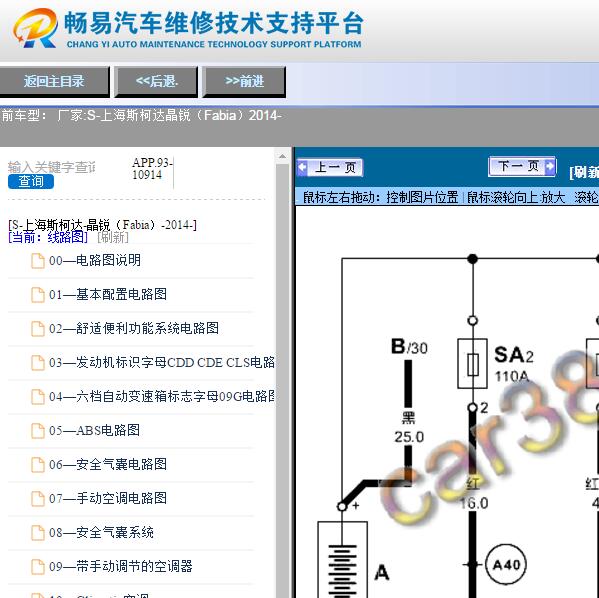This screenshot has height=598, width=599.
Task: Open the 01—基本配置电路图 entry
Action: 108,294
